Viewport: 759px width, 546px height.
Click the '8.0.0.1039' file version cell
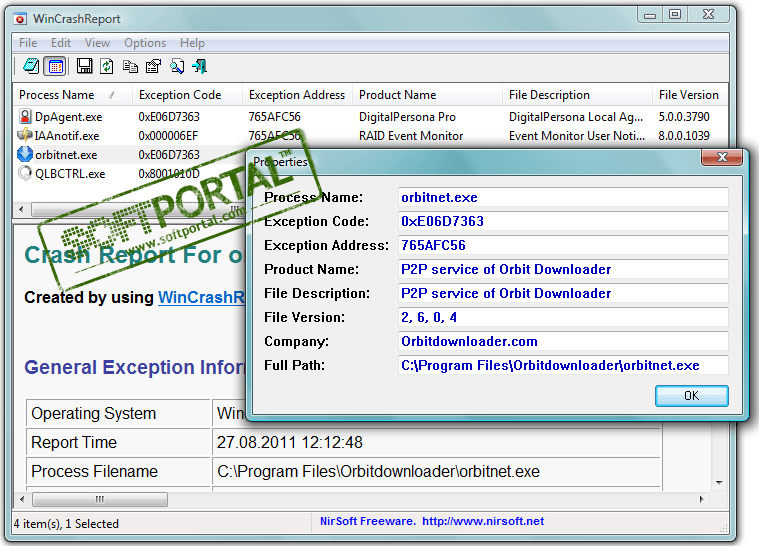683,136
